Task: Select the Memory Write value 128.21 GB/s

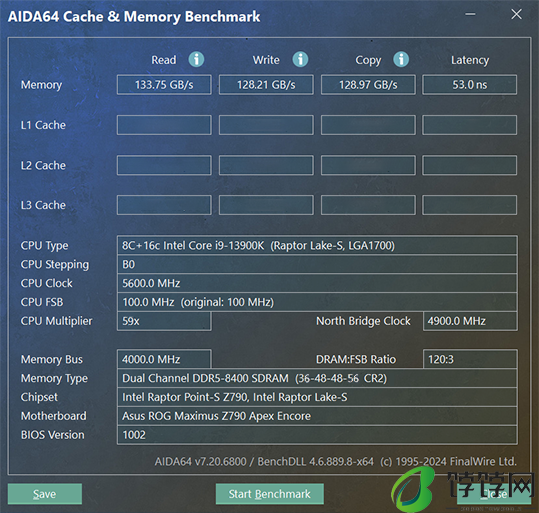Action: pyautogui.click(x=266, y=85)
